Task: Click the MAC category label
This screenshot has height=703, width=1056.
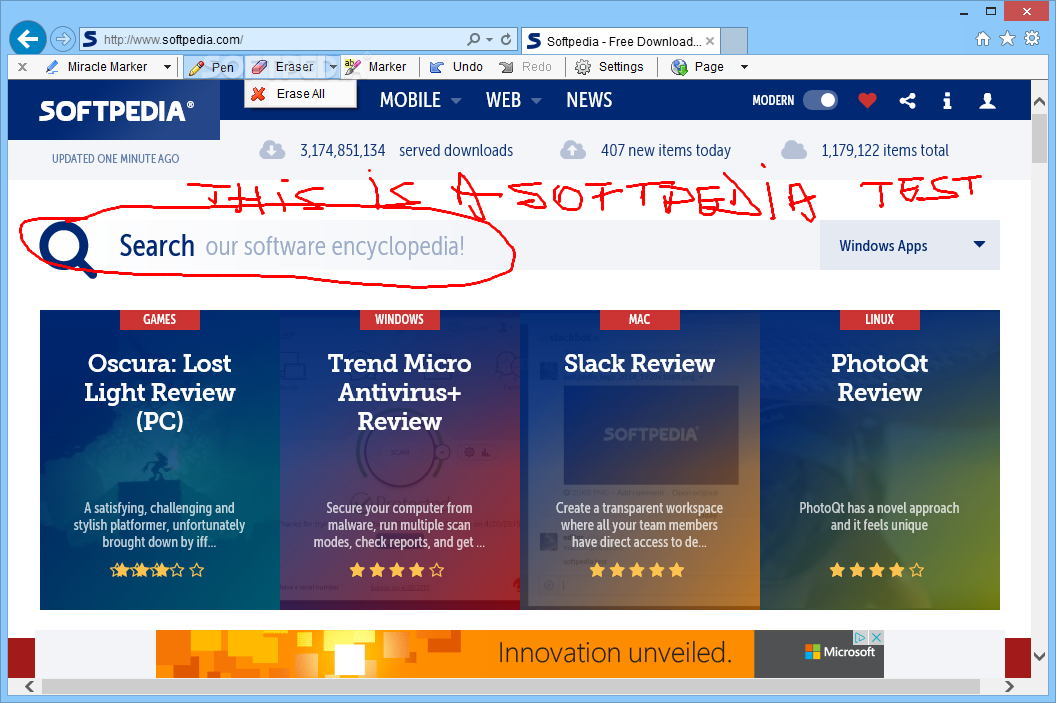Action: pos(639,319)
